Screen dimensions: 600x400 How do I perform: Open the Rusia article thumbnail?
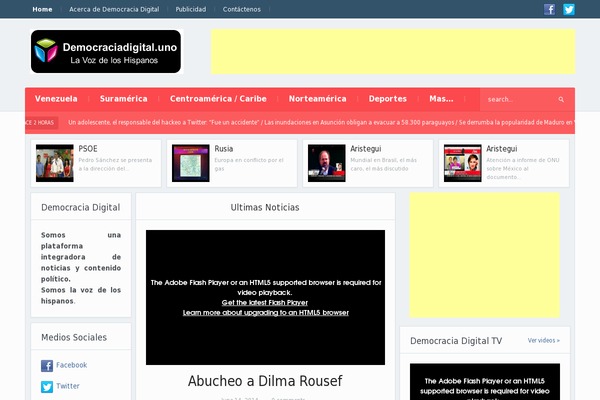tap(191, 163)
